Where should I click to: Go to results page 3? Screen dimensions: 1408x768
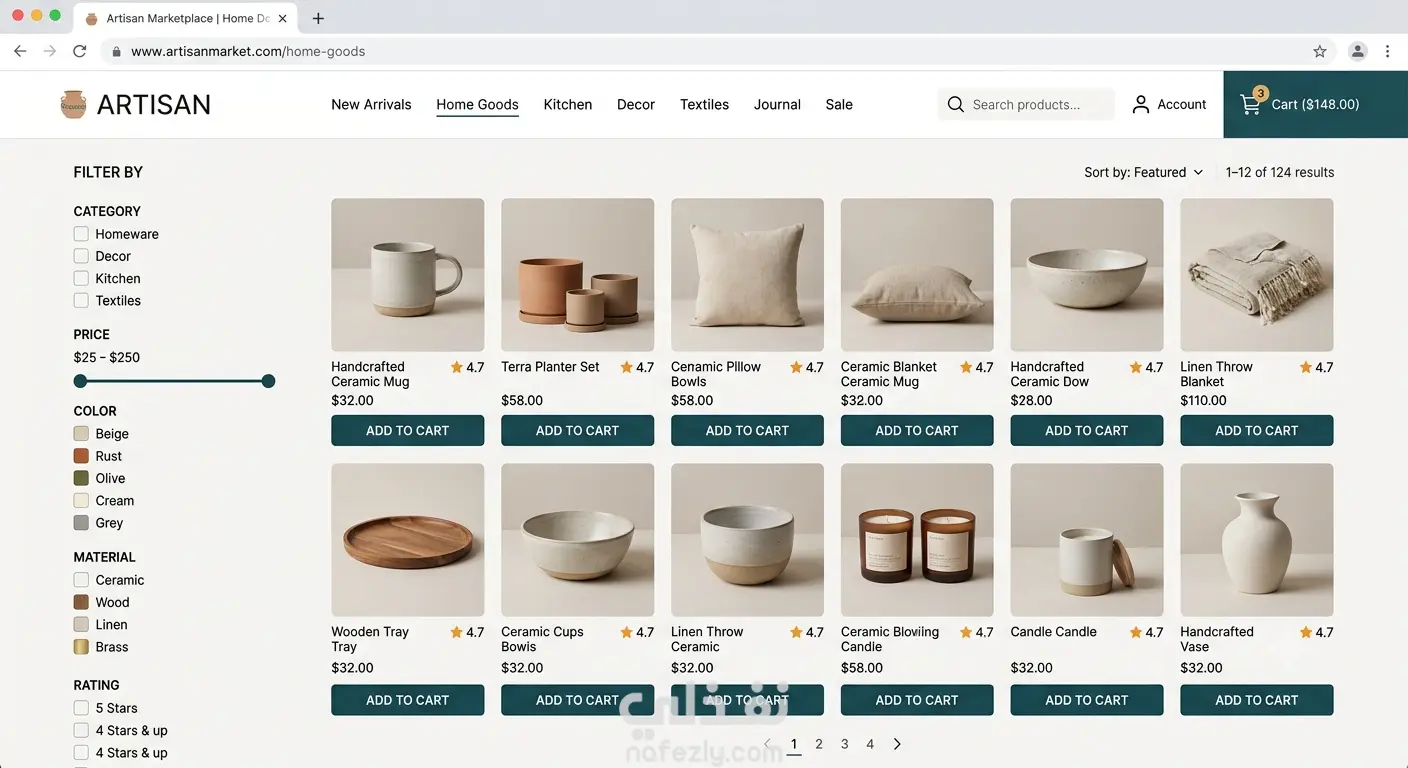click(x=845, y=744)
